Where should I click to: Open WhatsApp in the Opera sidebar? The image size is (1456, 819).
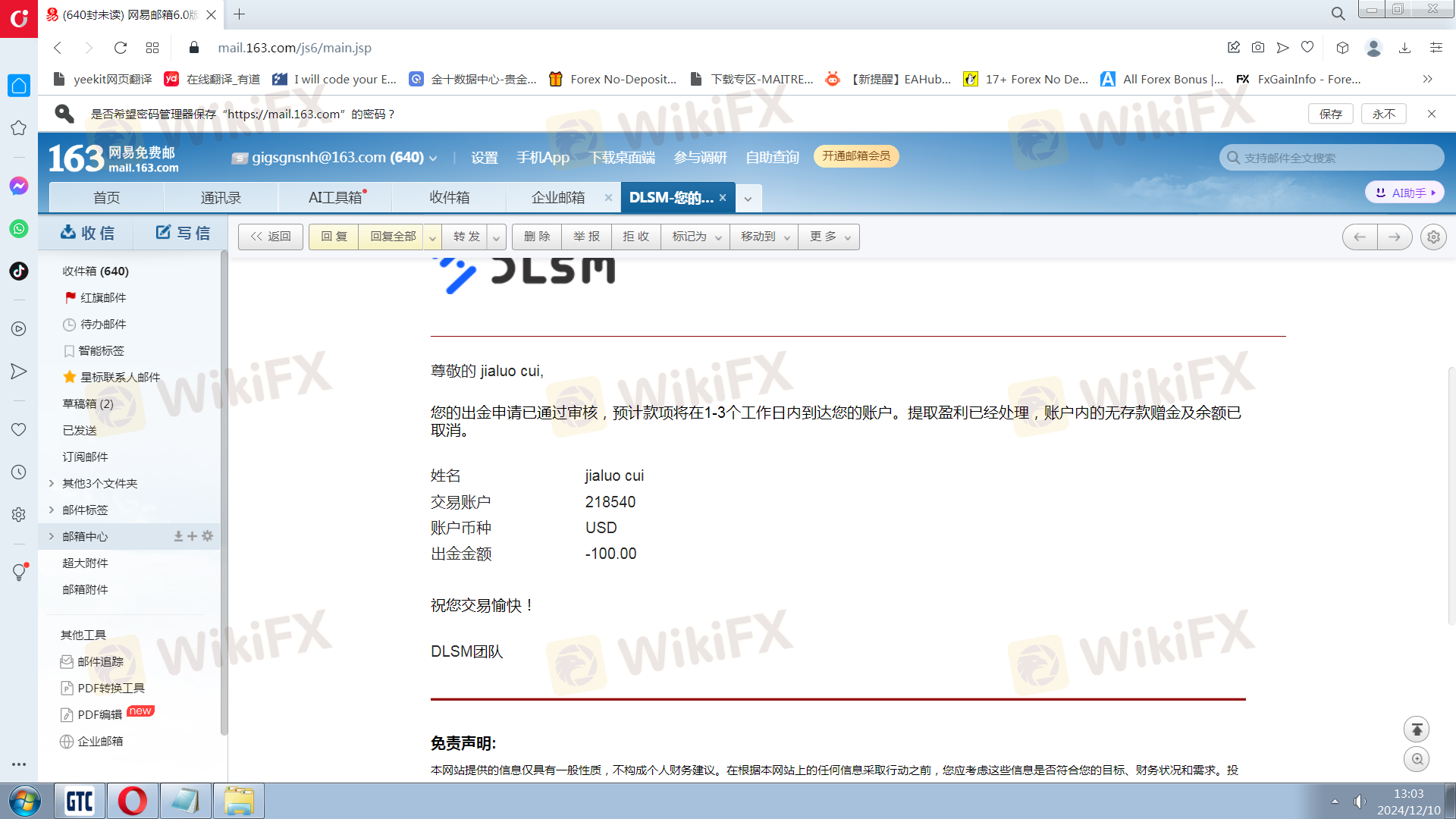[19, 228]
